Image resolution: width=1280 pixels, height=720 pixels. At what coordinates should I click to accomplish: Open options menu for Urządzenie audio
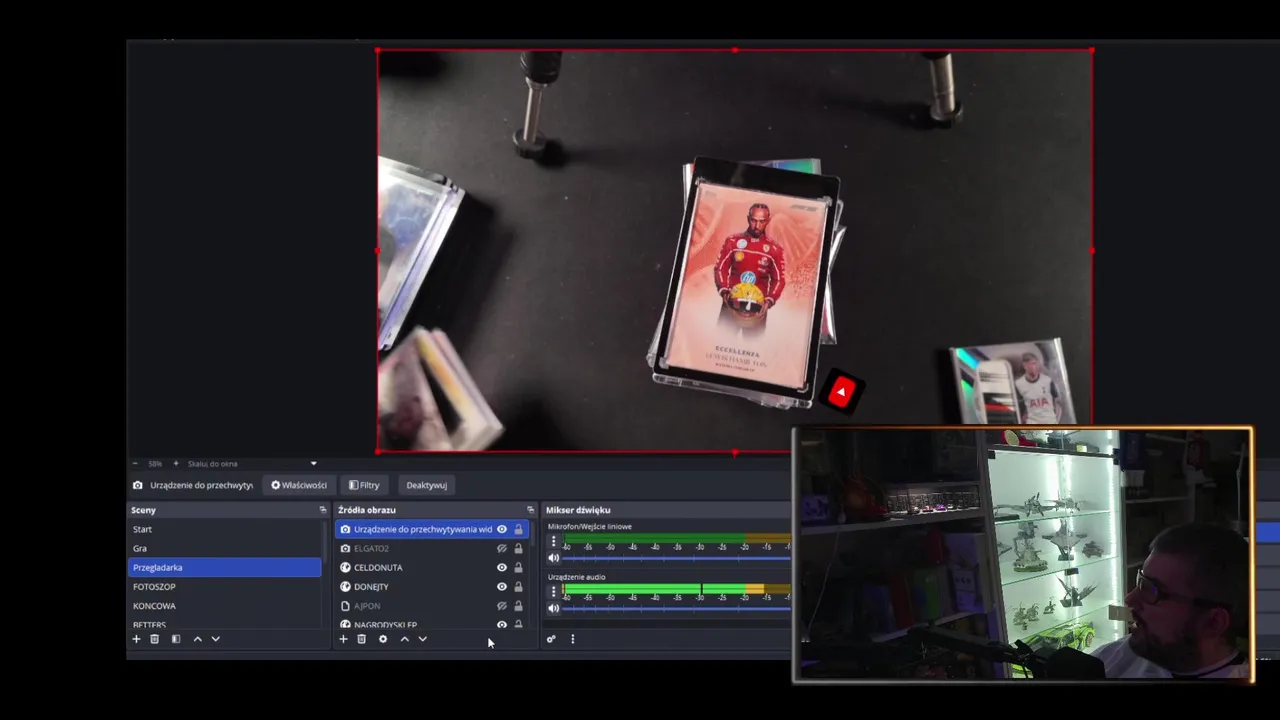(553, 591)
